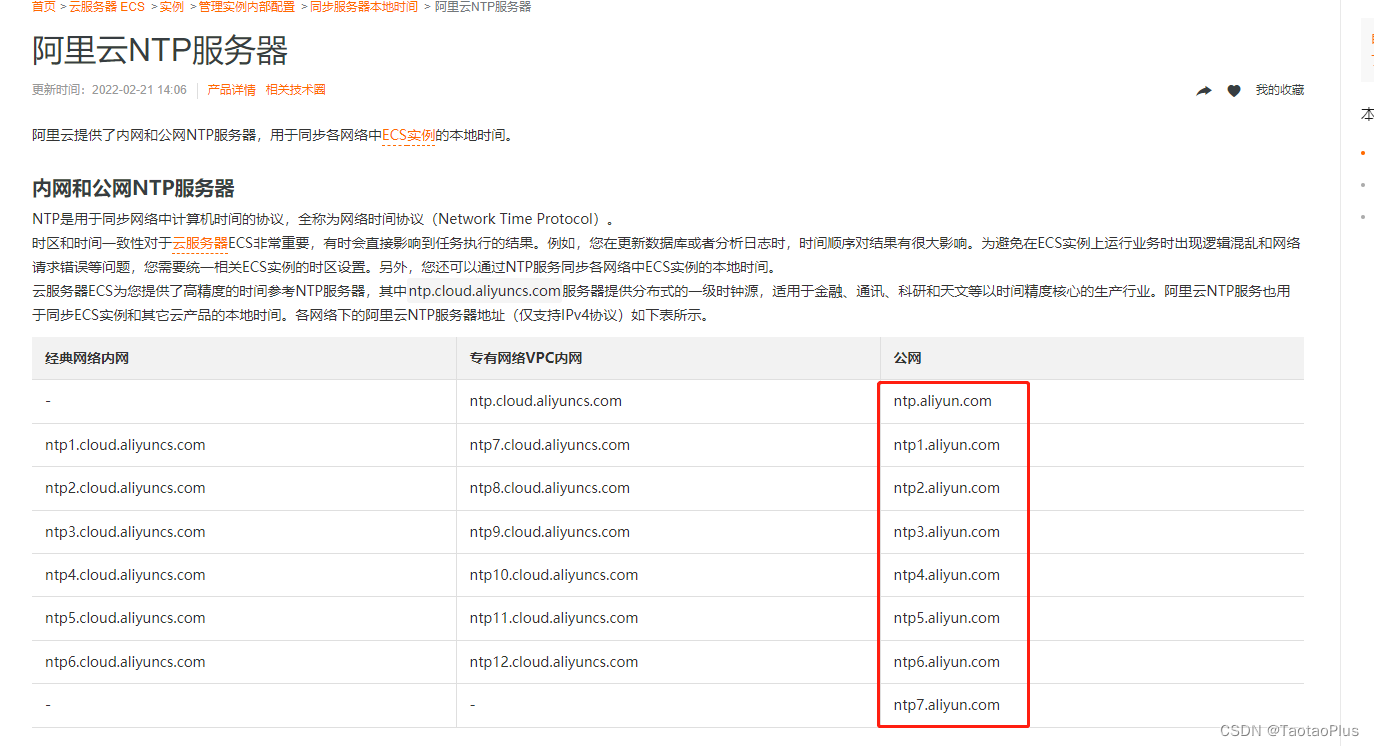Select ntp6.aliyun.com cell
The height and width of the screenshot is (746, 1374).
click(1092, 662)
